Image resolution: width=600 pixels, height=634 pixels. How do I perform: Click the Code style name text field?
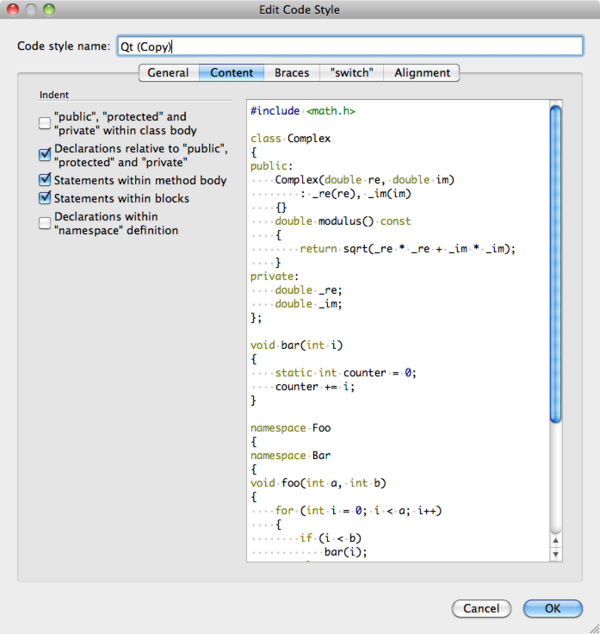(347, 46)
